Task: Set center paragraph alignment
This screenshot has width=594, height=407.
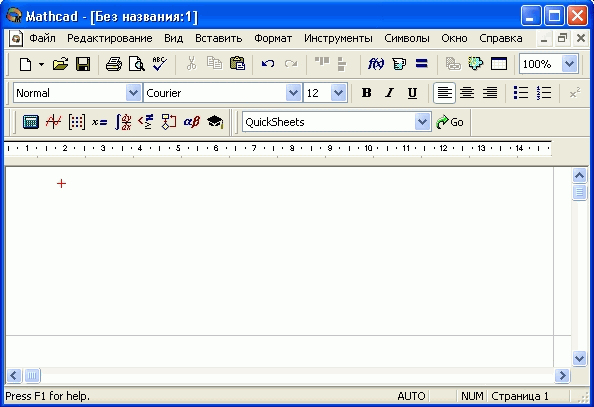Action: coord(467,93)
